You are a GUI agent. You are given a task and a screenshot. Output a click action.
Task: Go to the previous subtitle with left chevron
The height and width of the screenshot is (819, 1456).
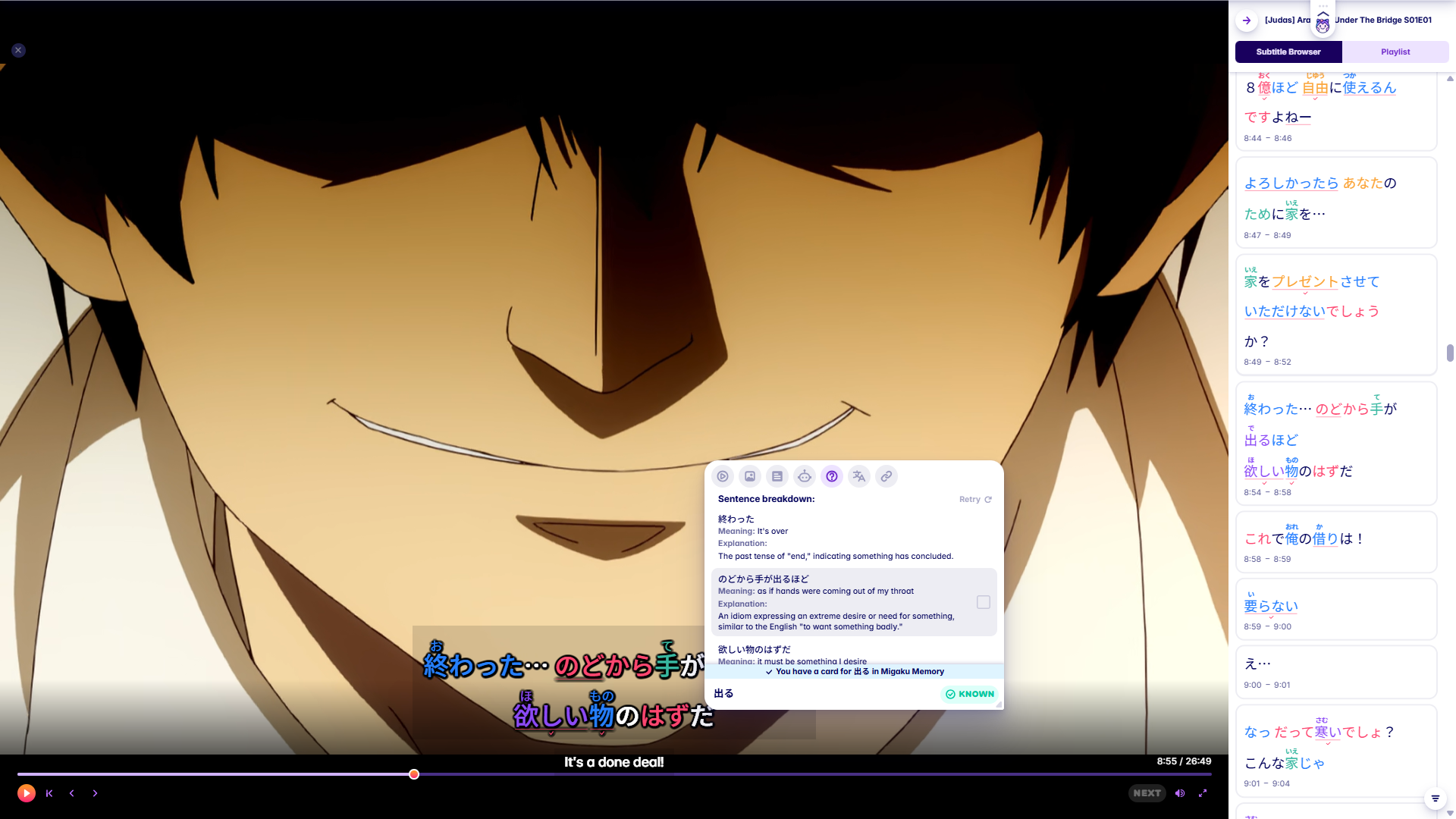coord(72,793)
